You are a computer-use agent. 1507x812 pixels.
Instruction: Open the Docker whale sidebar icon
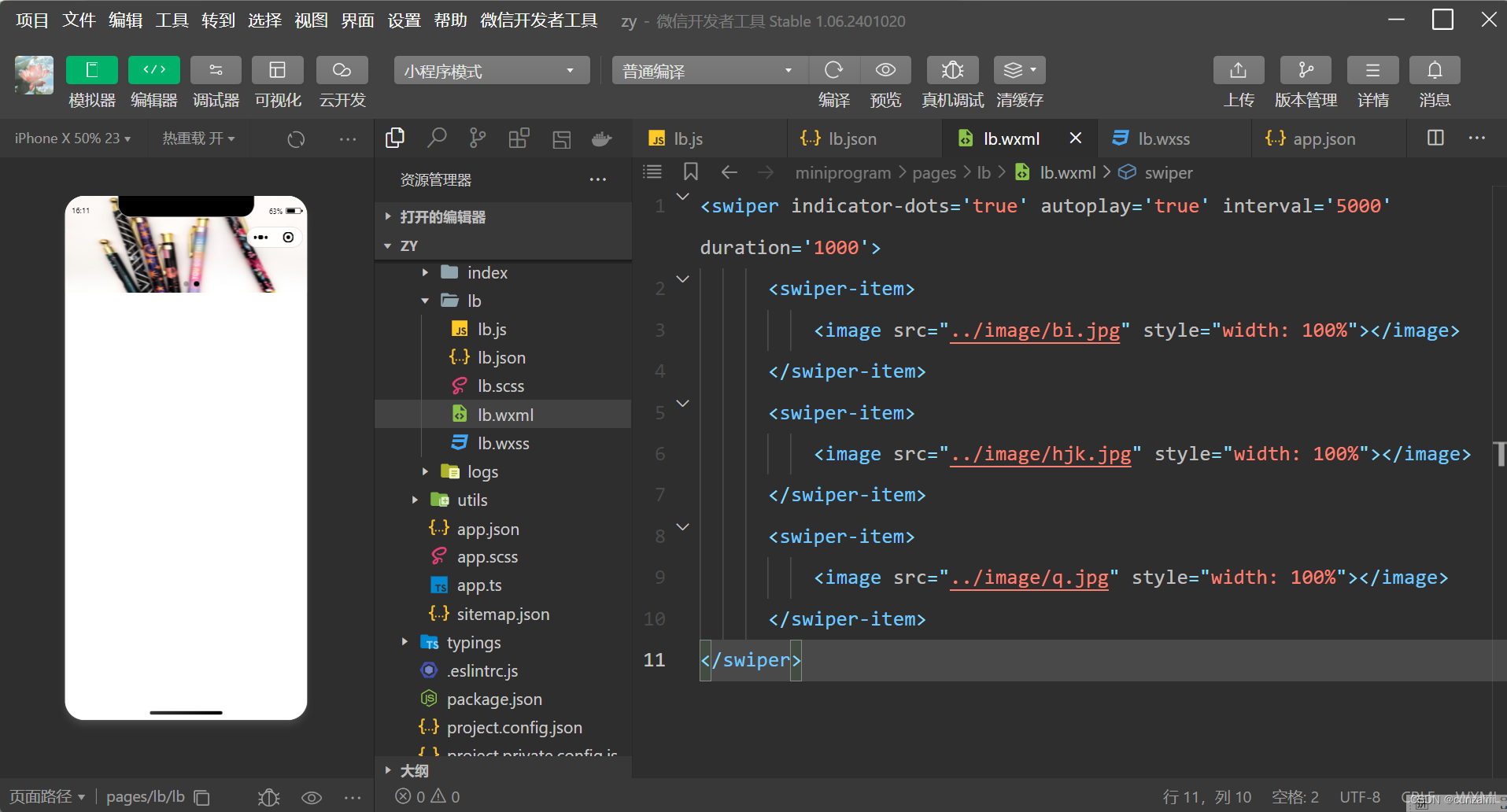[x=602, y=139]
